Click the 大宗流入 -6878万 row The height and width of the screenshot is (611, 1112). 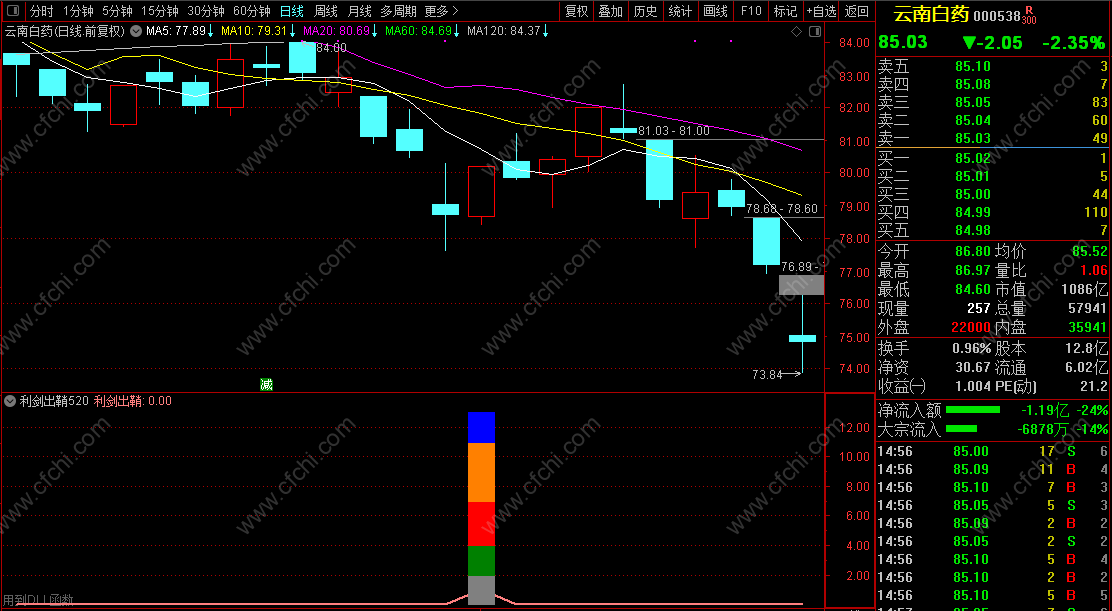coord(993,429)
